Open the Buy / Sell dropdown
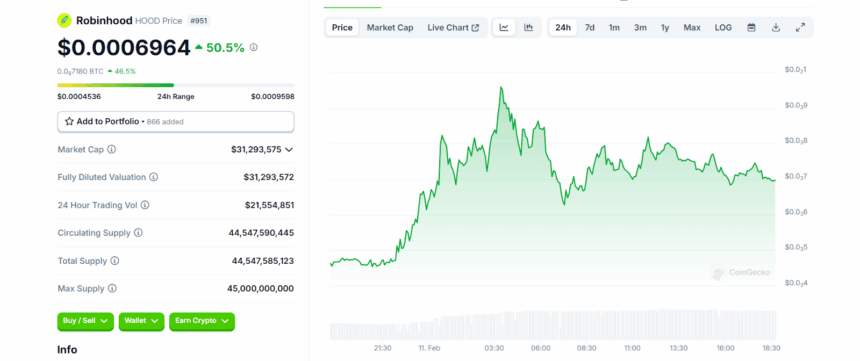The width and height of the screenshot is (860, 361). pos(85,321)
